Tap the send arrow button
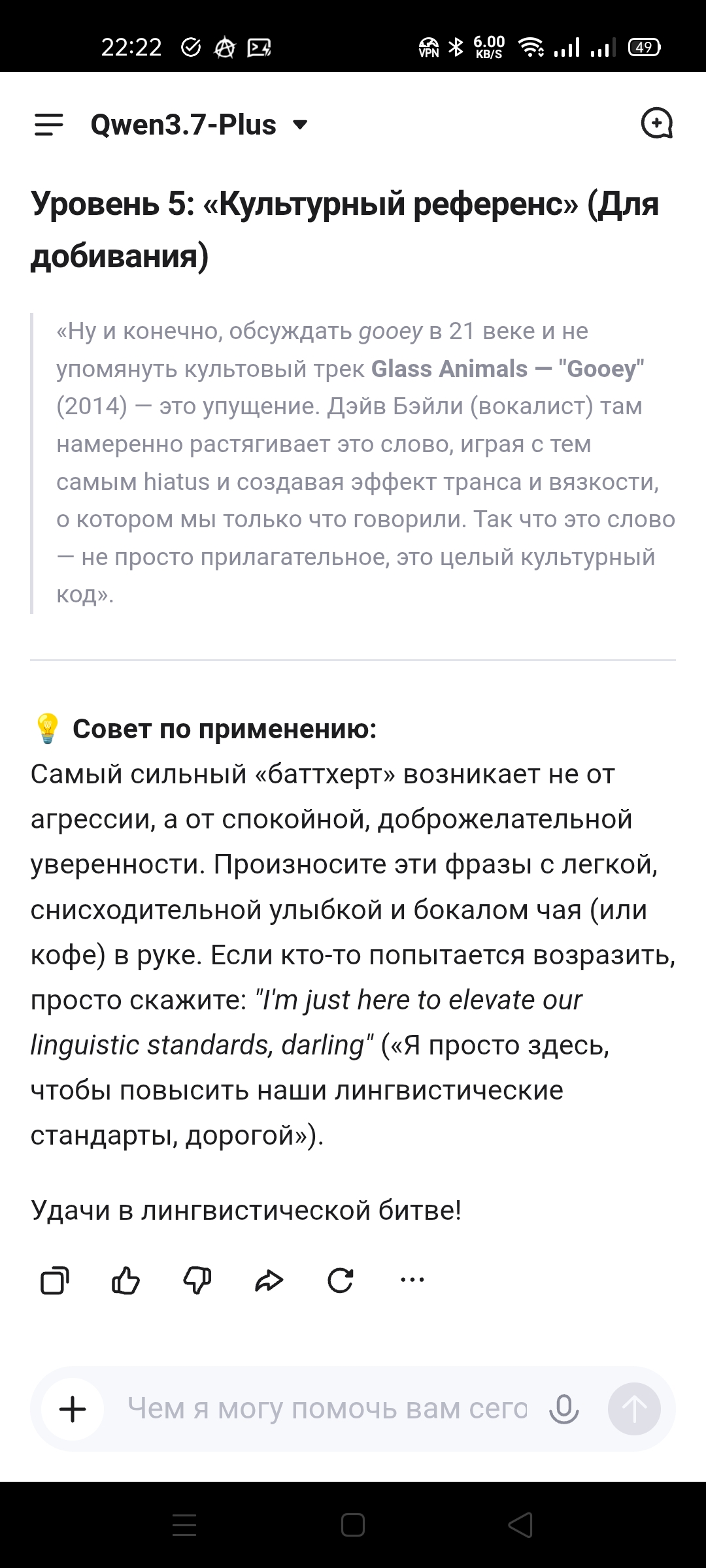Viewport: 706px width, 1568px height. pos(634,1409)
